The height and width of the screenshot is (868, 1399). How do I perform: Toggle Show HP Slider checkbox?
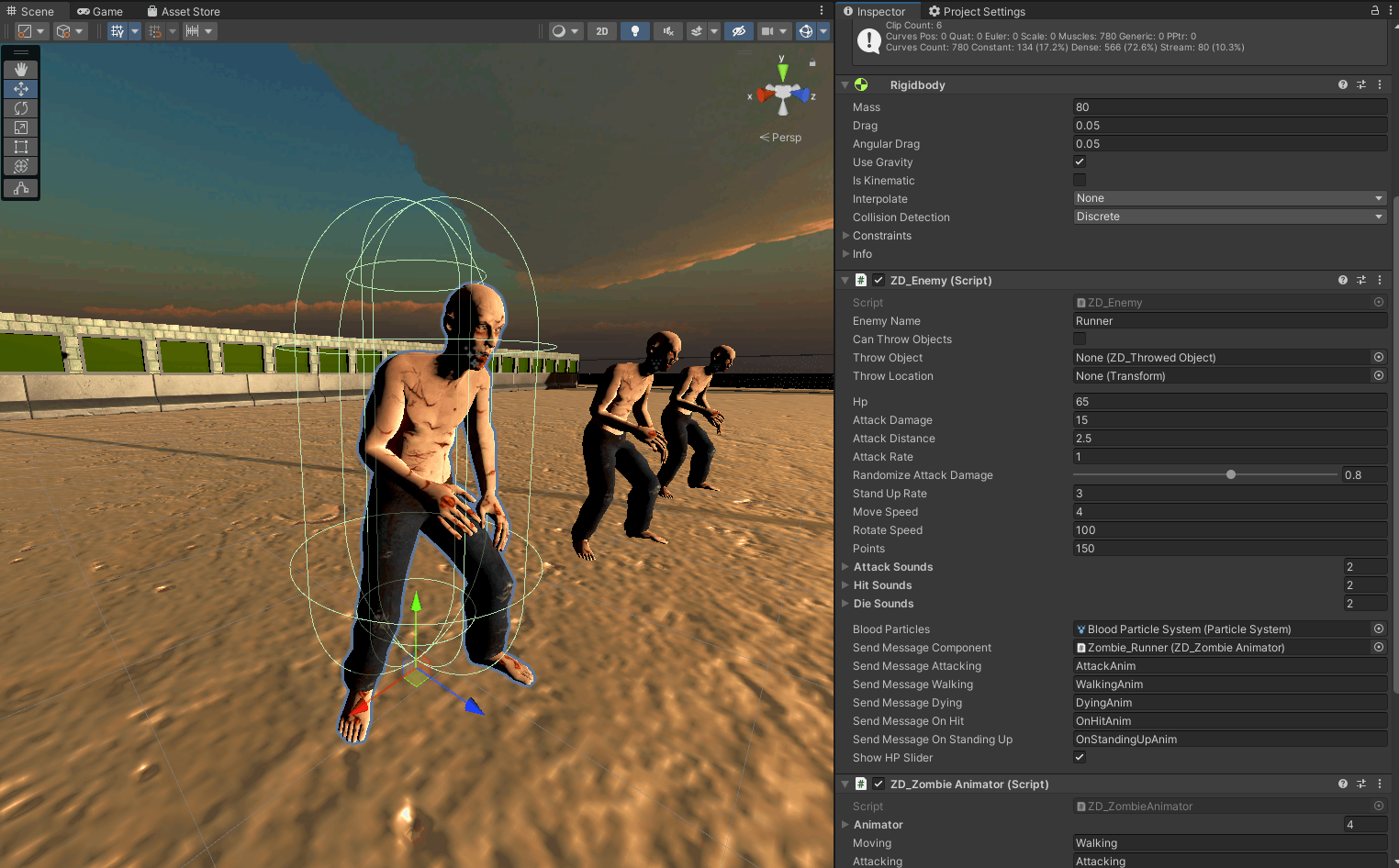coord(1080,757)
